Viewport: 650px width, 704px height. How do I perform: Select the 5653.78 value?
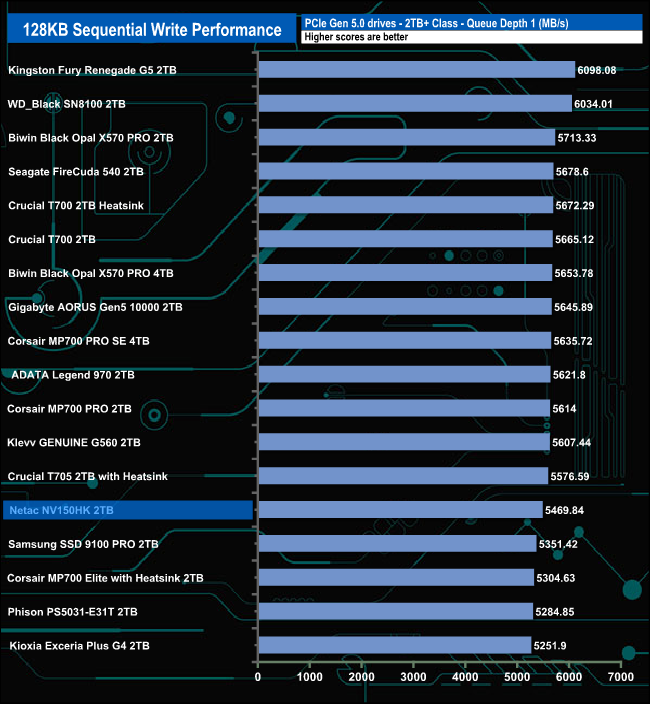pos(574,273)
